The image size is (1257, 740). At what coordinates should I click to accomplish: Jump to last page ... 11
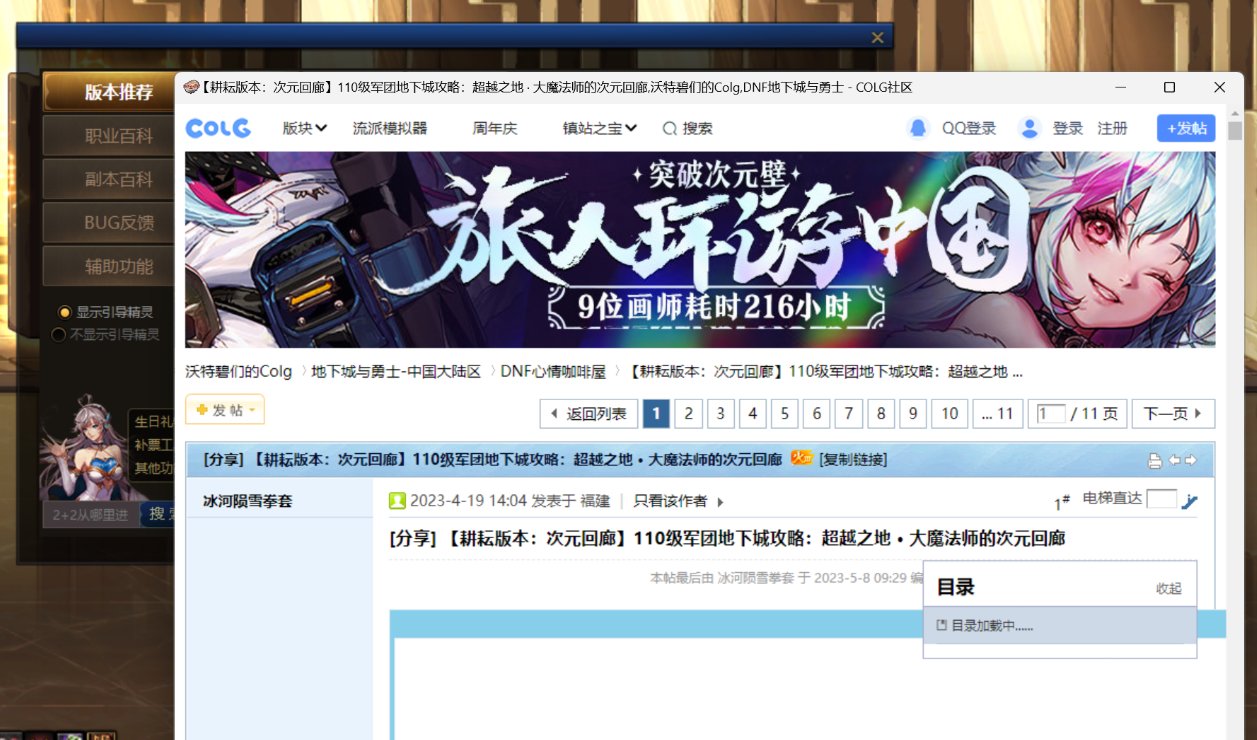997,414
